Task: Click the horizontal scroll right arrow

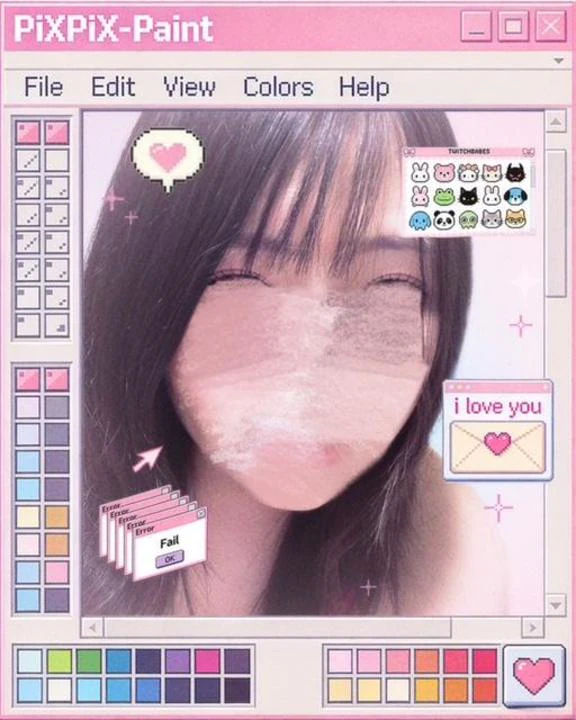Action: [x=533, y=628]
